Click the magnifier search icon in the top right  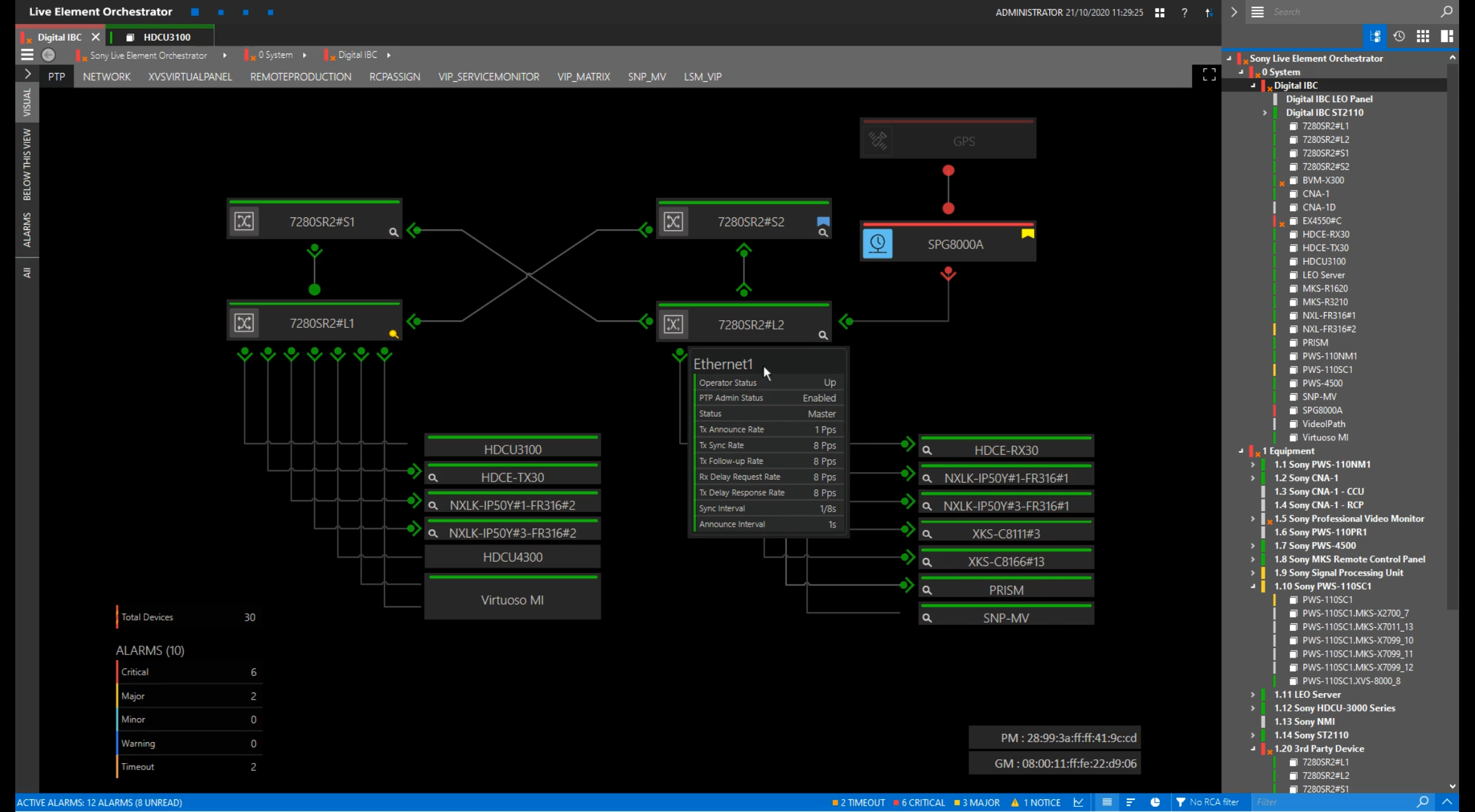pos(1446,11)
